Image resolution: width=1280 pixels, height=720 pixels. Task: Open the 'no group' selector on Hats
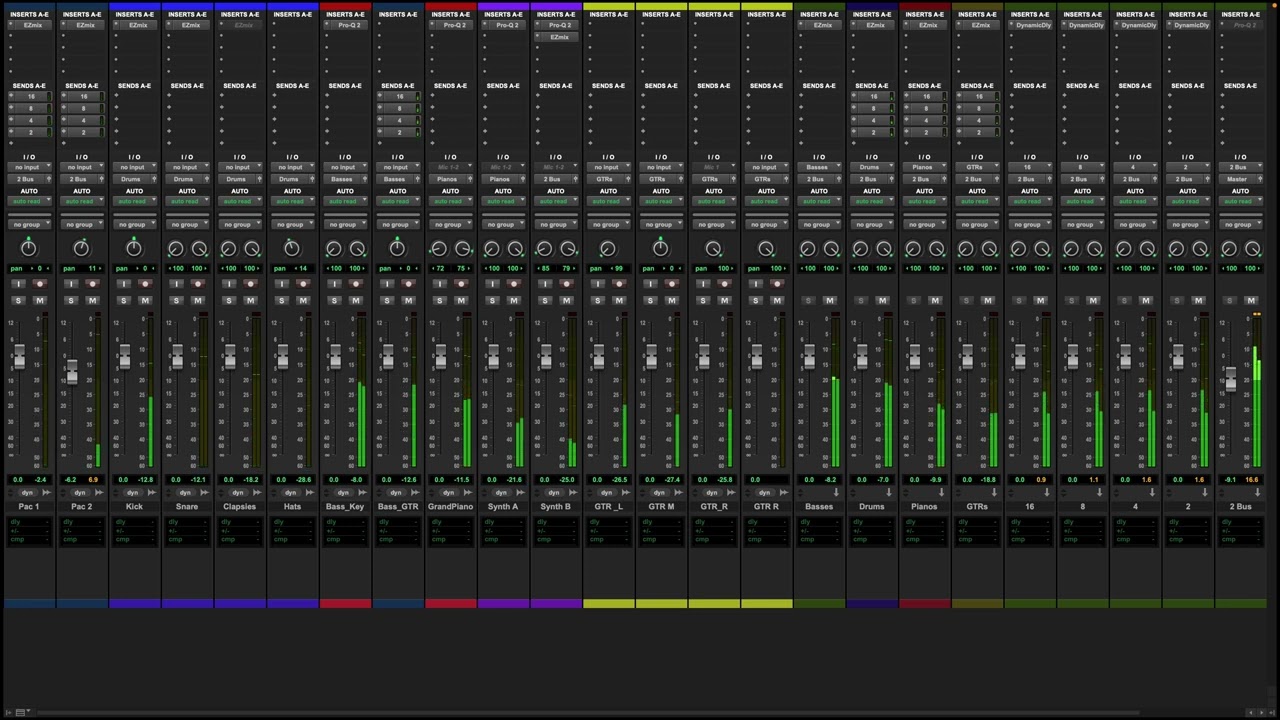(x=292, y=224)
